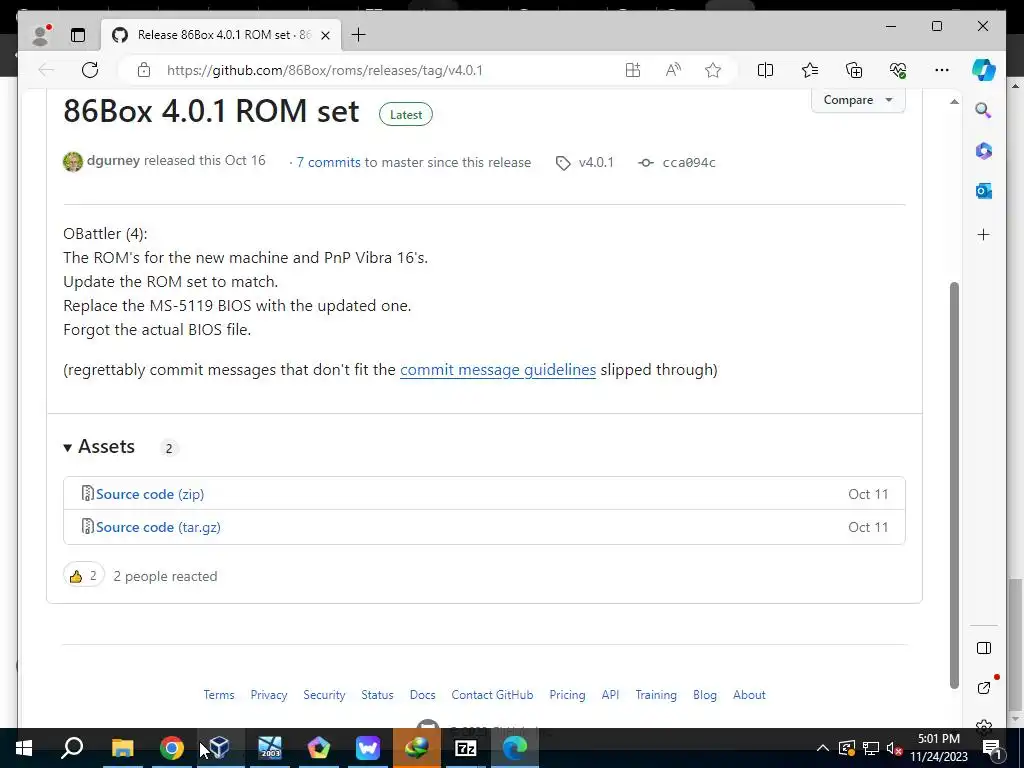The image size is (1024, 768).
Task: Download Source code (zip)
Action: pos(150,494)
